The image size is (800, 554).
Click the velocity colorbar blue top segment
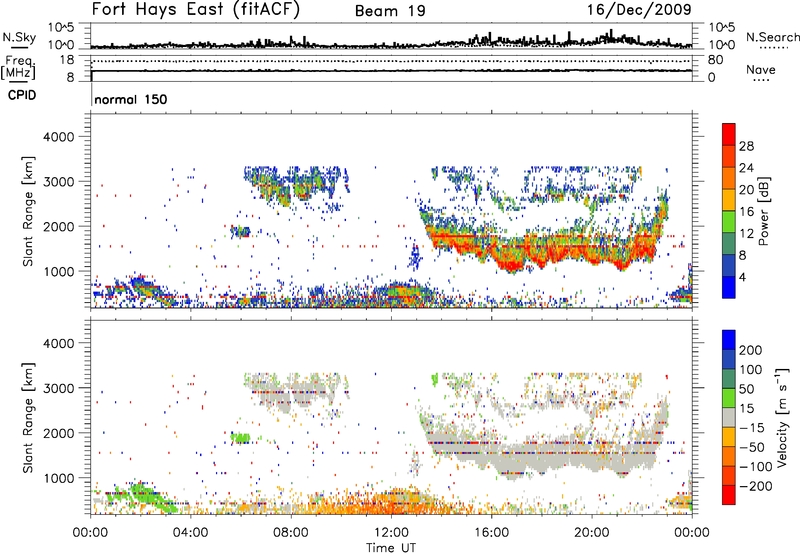click(729, 340)
